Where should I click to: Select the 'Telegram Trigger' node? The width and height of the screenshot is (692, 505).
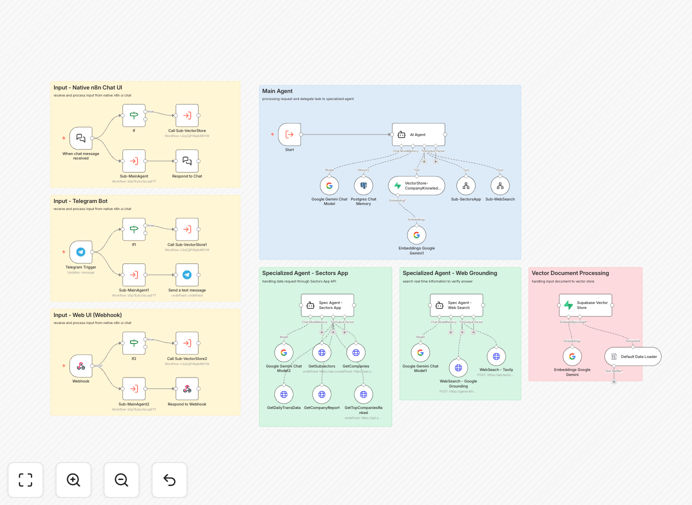81,252
